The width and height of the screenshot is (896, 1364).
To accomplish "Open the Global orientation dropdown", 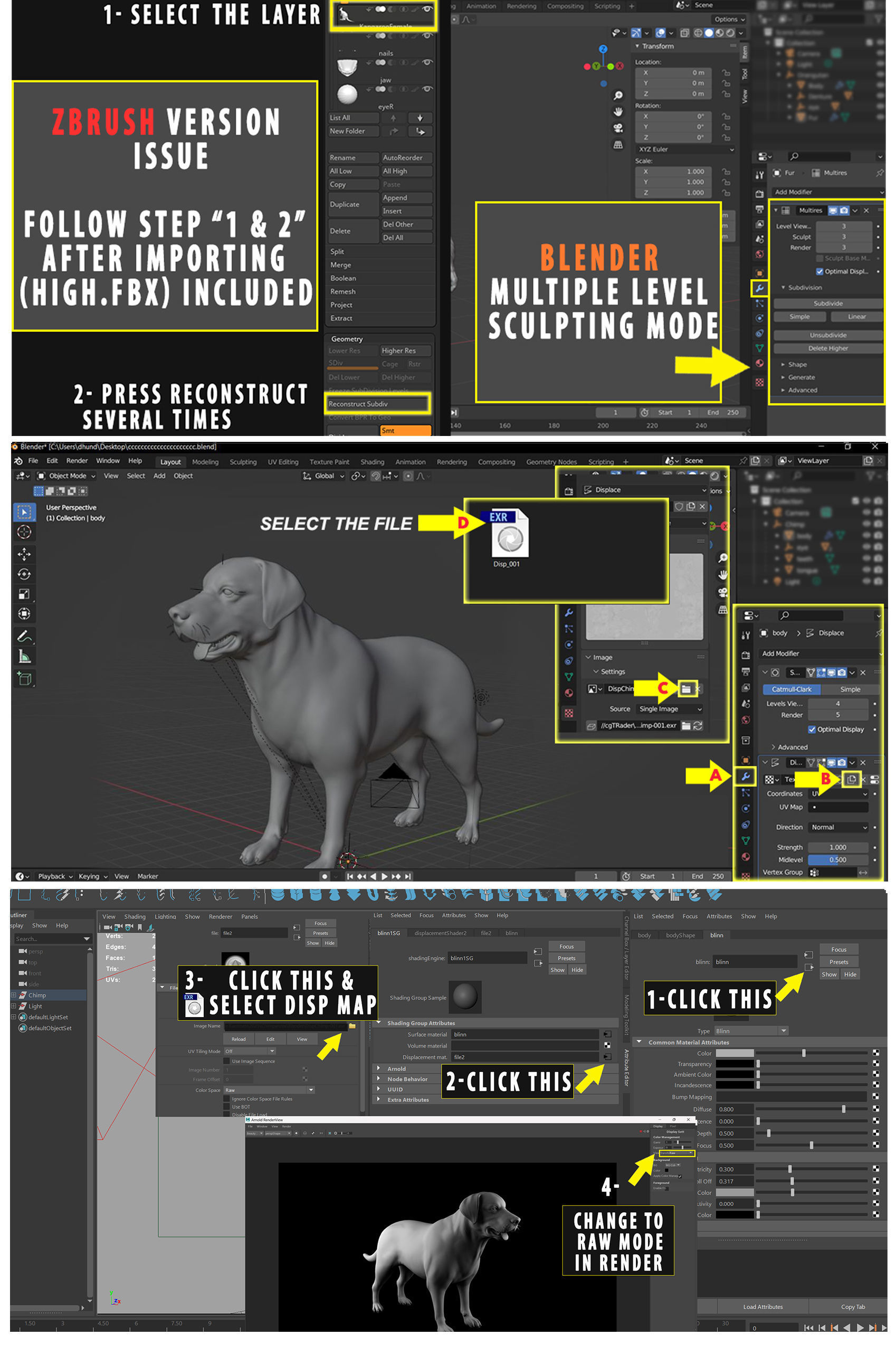I will [323, 476].
